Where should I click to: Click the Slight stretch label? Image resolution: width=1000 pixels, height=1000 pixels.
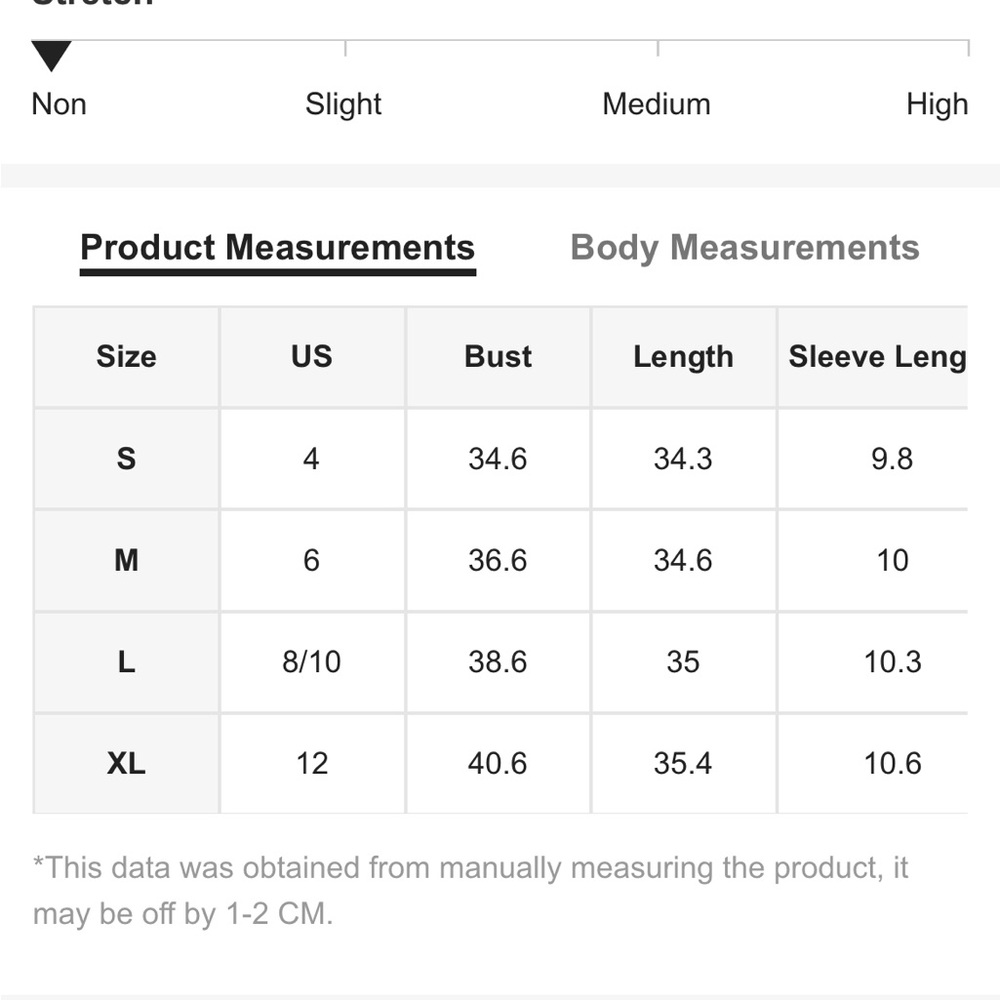coord(343,104)
